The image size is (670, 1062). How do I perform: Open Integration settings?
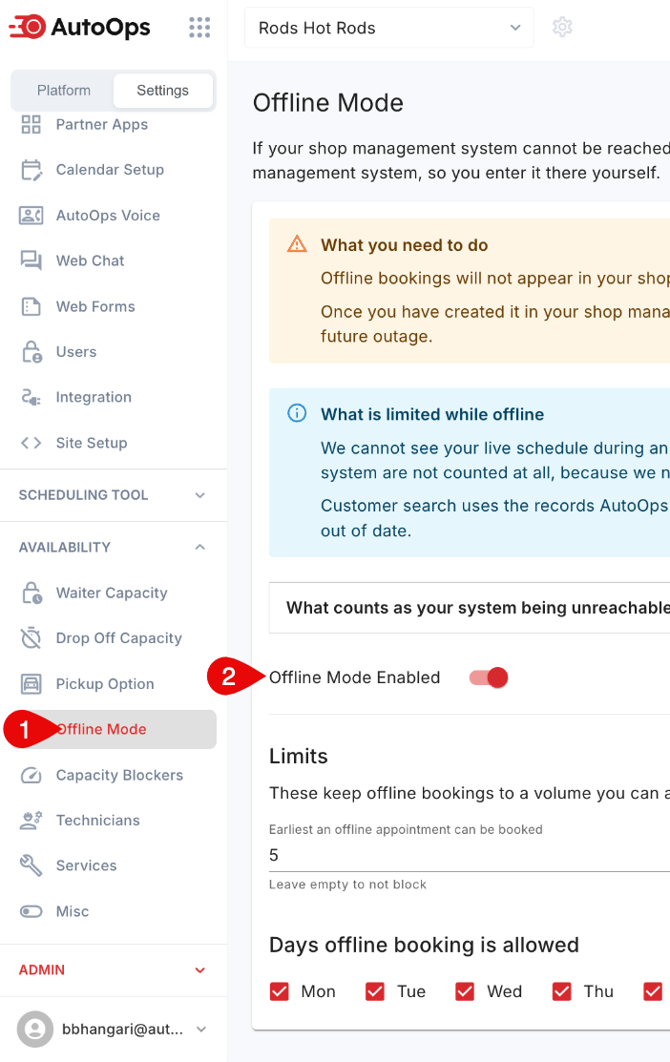(x=93, y=397)
